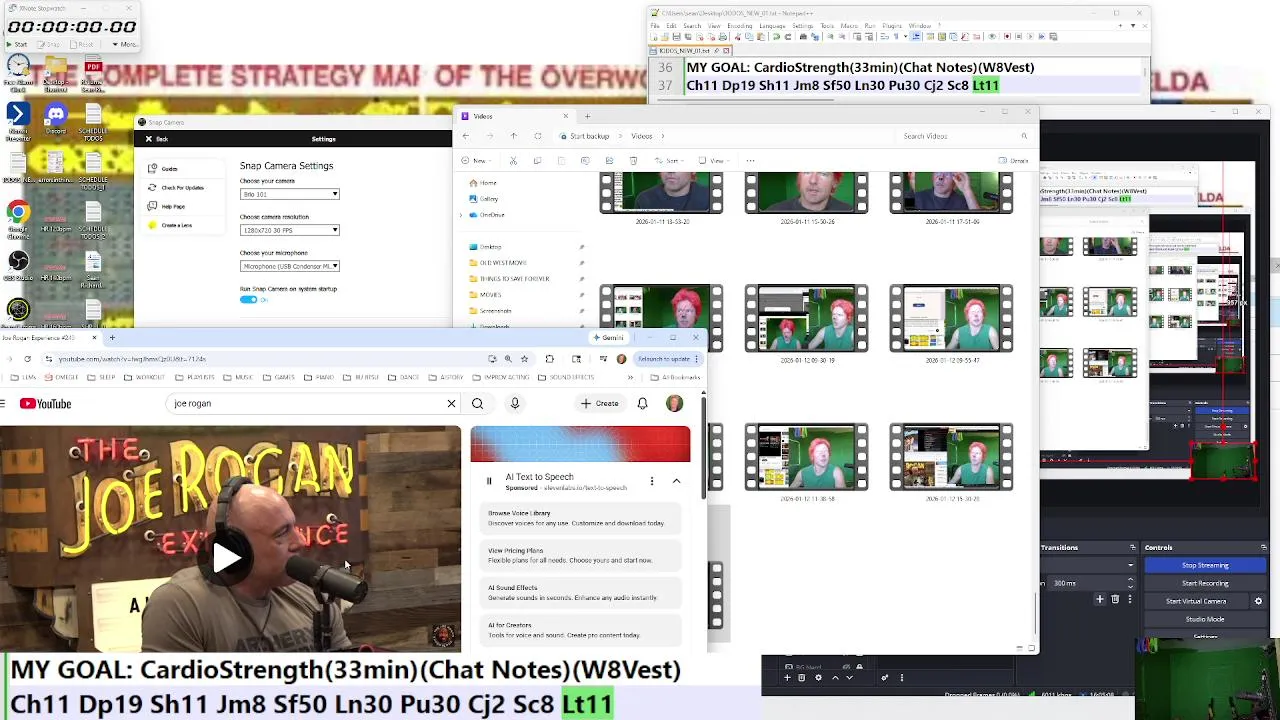Click Start Virtual Camera in OBS
Viewport: 1280px width, 720px height.
1196,602
